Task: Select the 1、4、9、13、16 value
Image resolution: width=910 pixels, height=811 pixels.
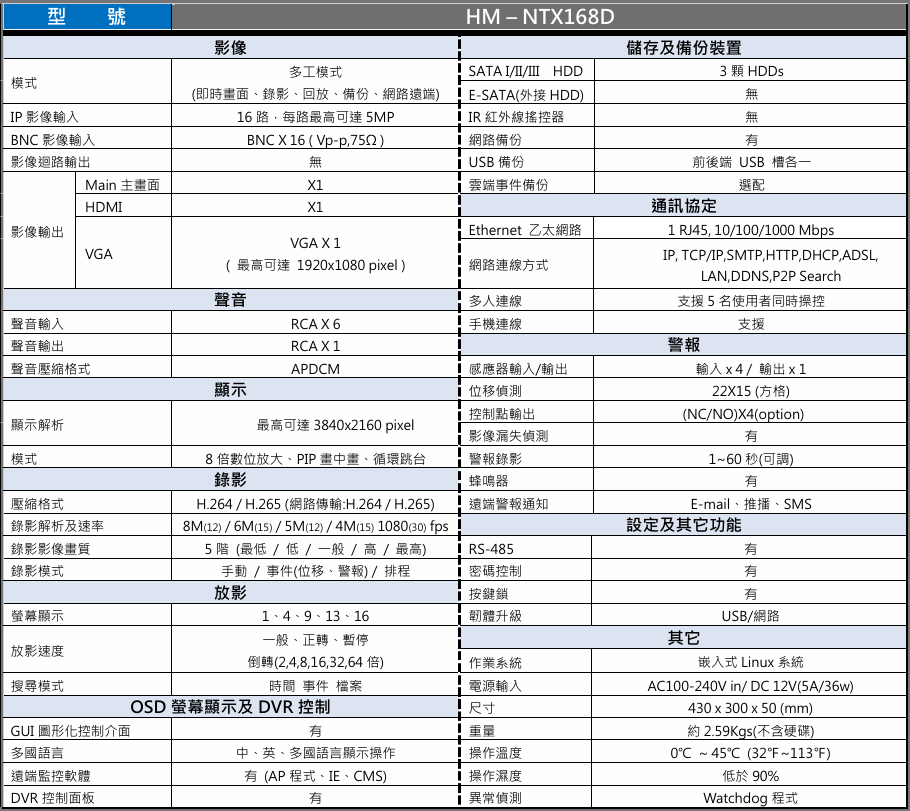Action: click(x=315, y=616)
